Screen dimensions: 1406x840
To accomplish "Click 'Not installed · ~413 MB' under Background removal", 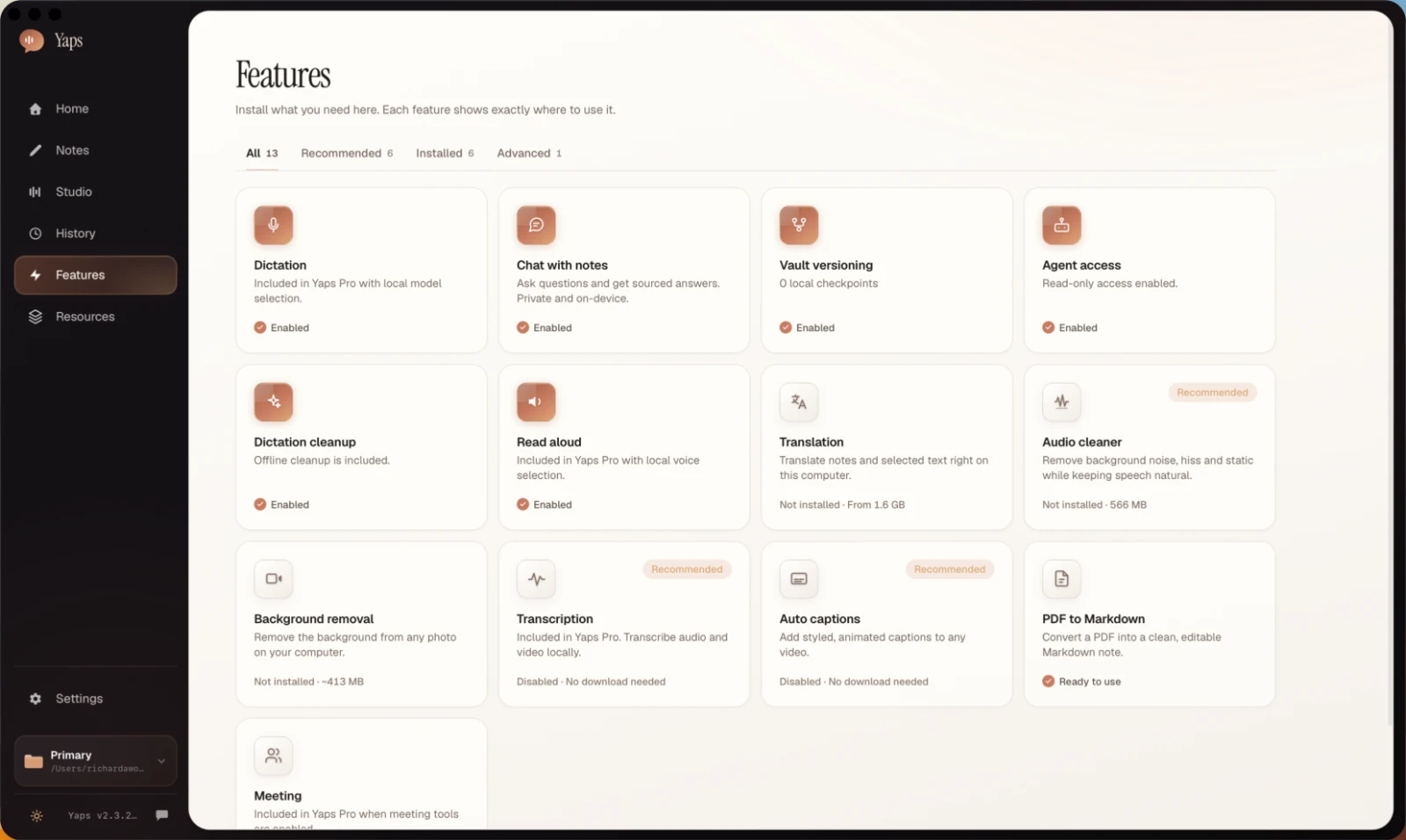I will (308, 682).
